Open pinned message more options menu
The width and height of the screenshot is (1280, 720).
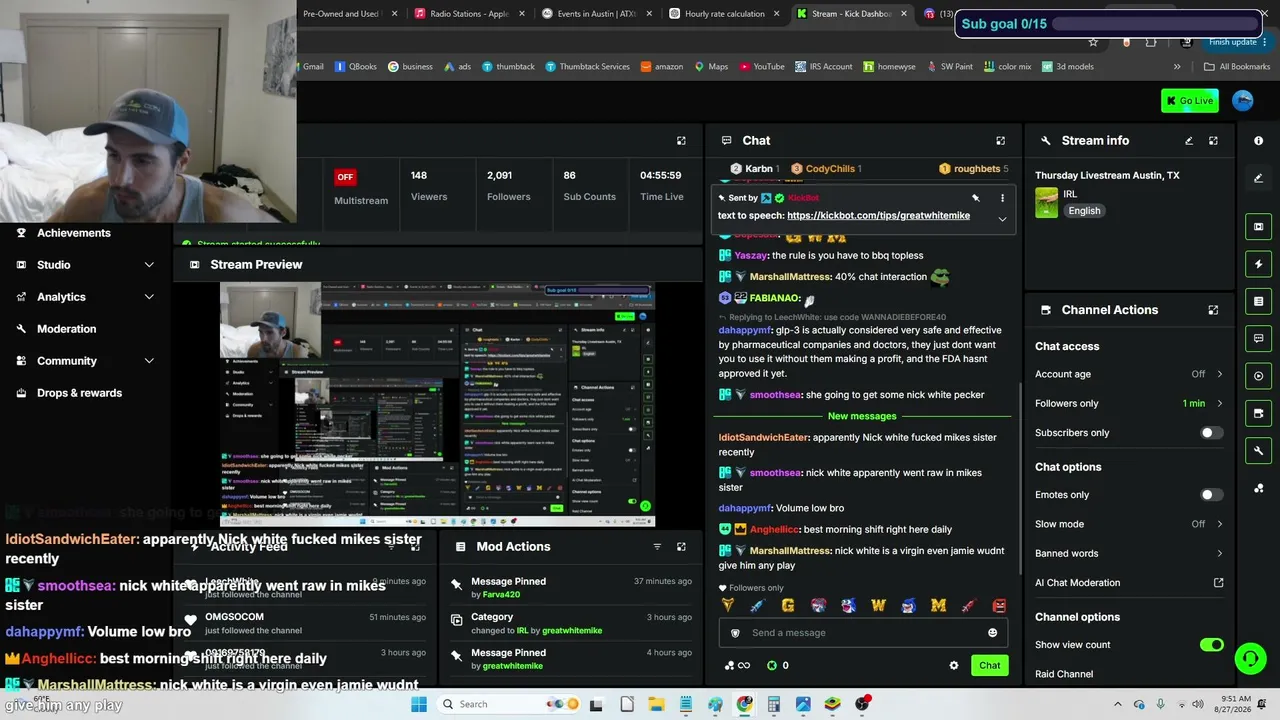tap(1002, 198)
